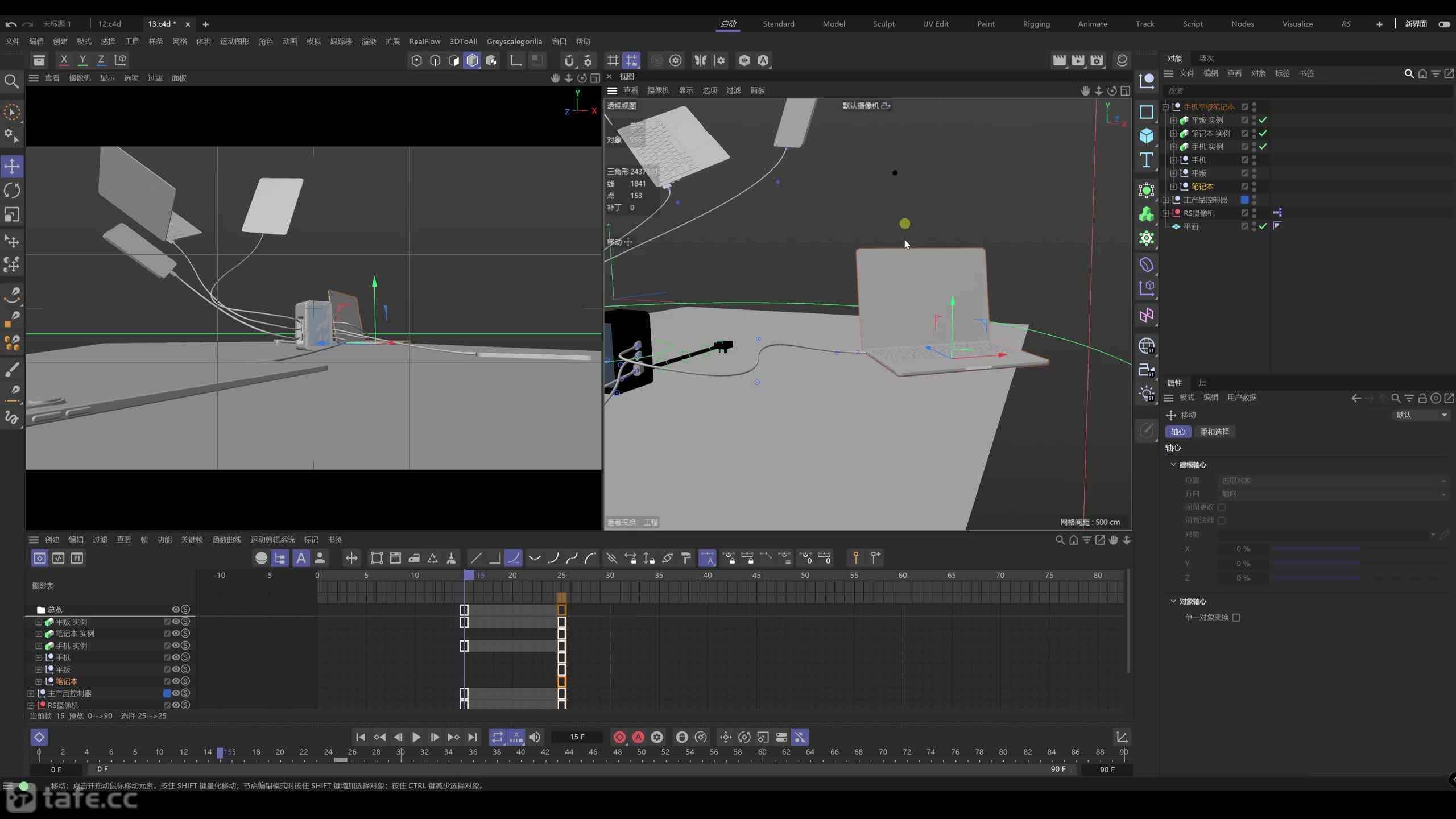The width and height of the screenshot is (1456, 819).
Task: Collapse the 对象轴心 section
Action: tap(1173, 601)
